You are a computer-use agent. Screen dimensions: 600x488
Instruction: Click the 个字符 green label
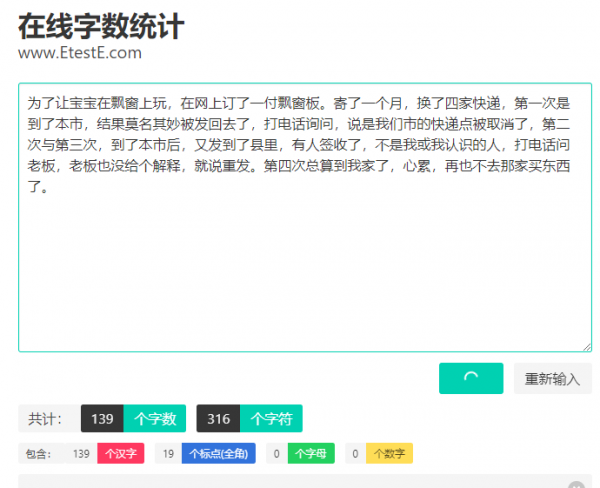click(x=271, y=418)
